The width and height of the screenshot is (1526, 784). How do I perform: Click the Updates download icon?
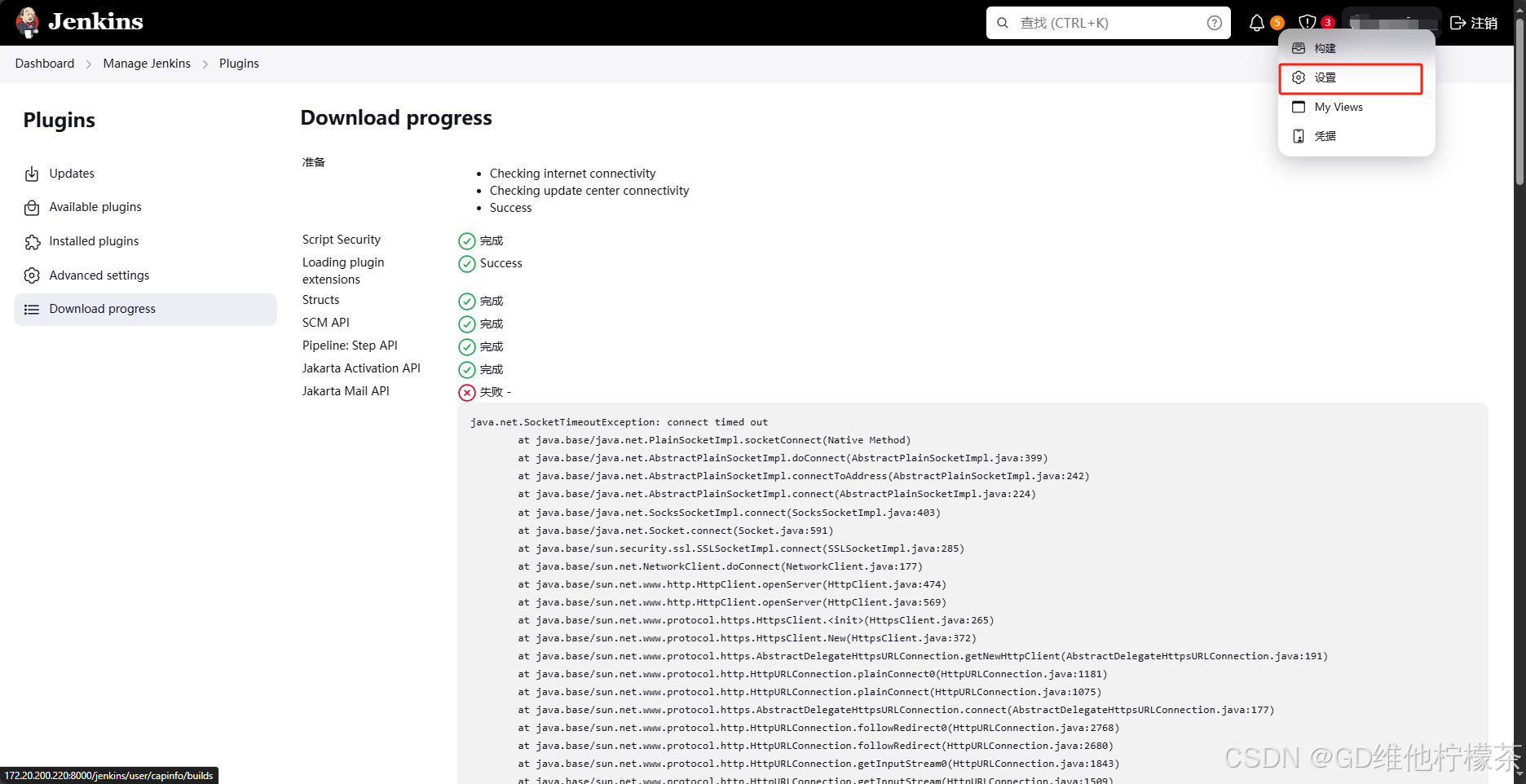(32, 174)
